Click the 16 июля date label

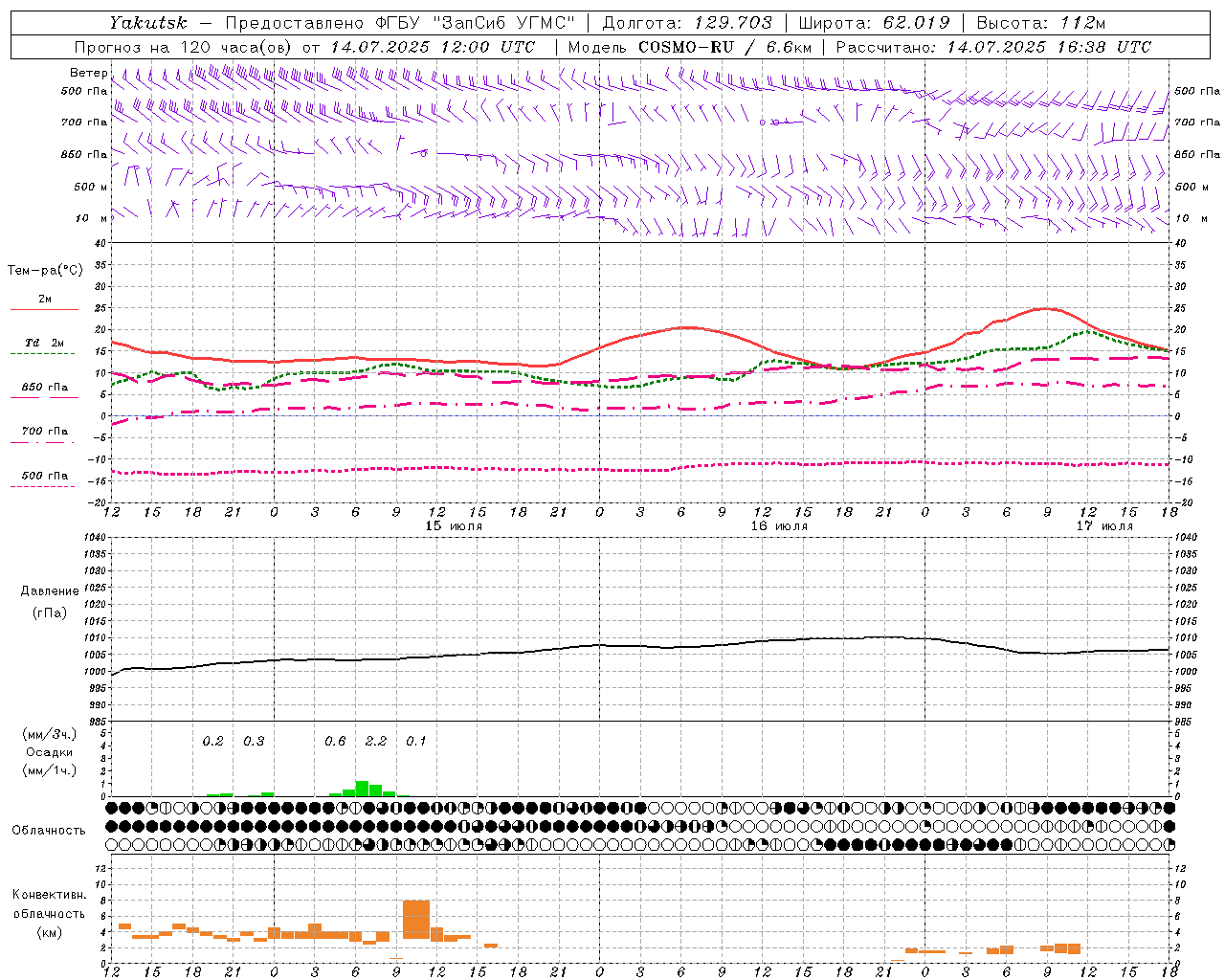(x=779, y=526)
